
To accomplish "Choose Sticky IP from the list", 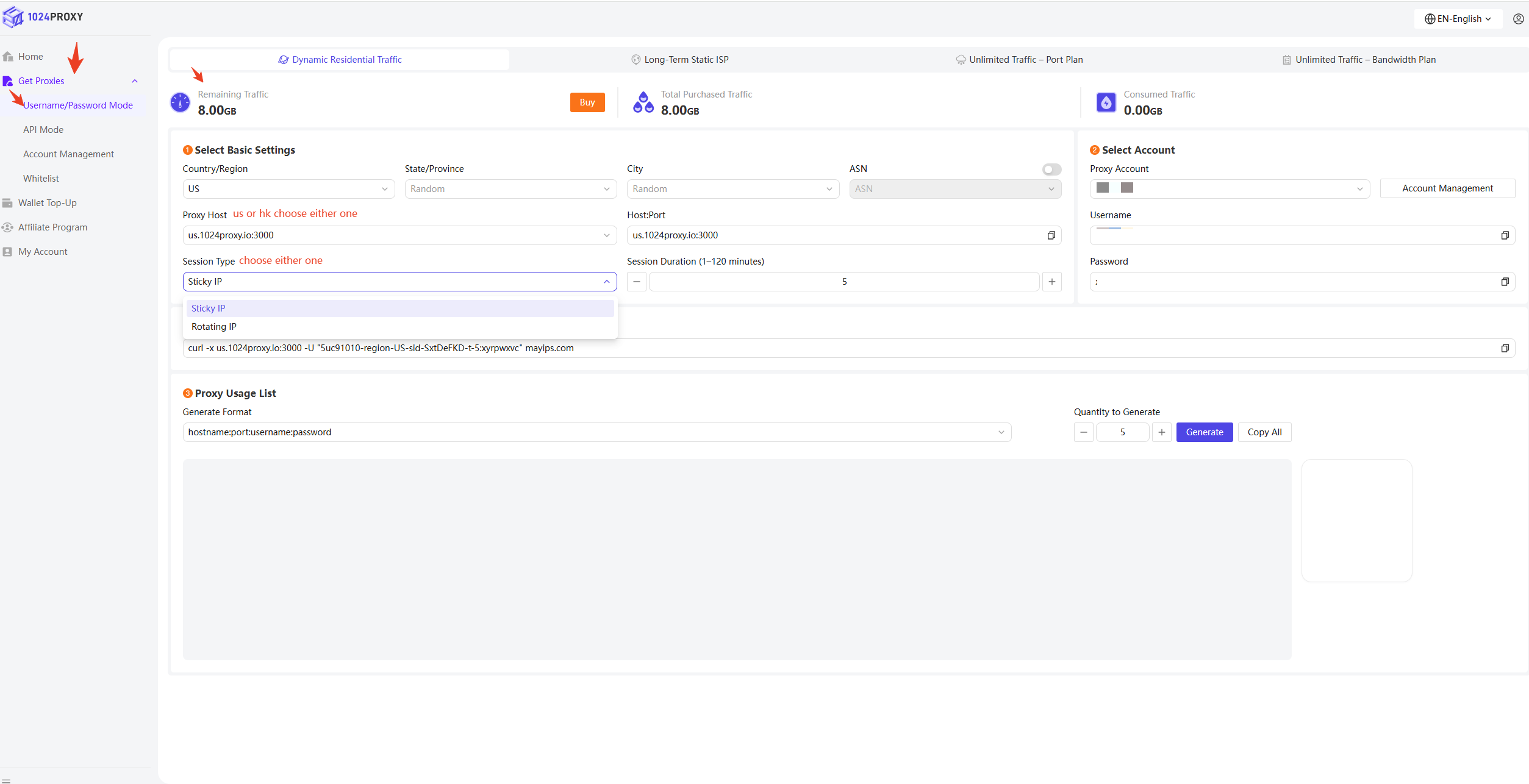I will tap(209, 308).
